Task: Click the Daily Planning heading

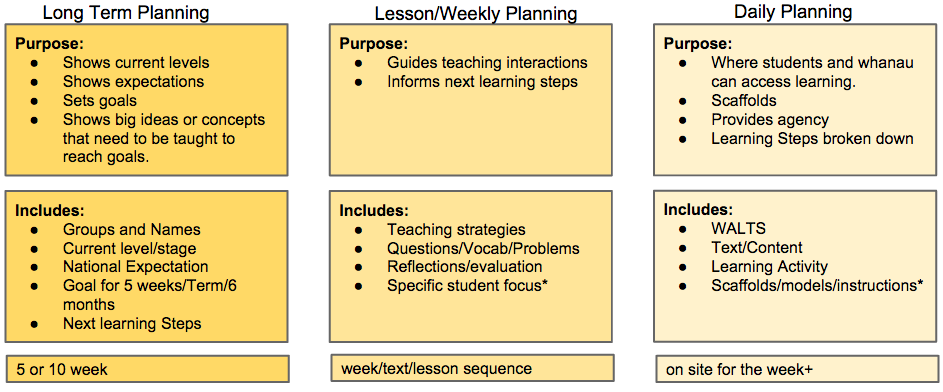Action: coord(793,11)
